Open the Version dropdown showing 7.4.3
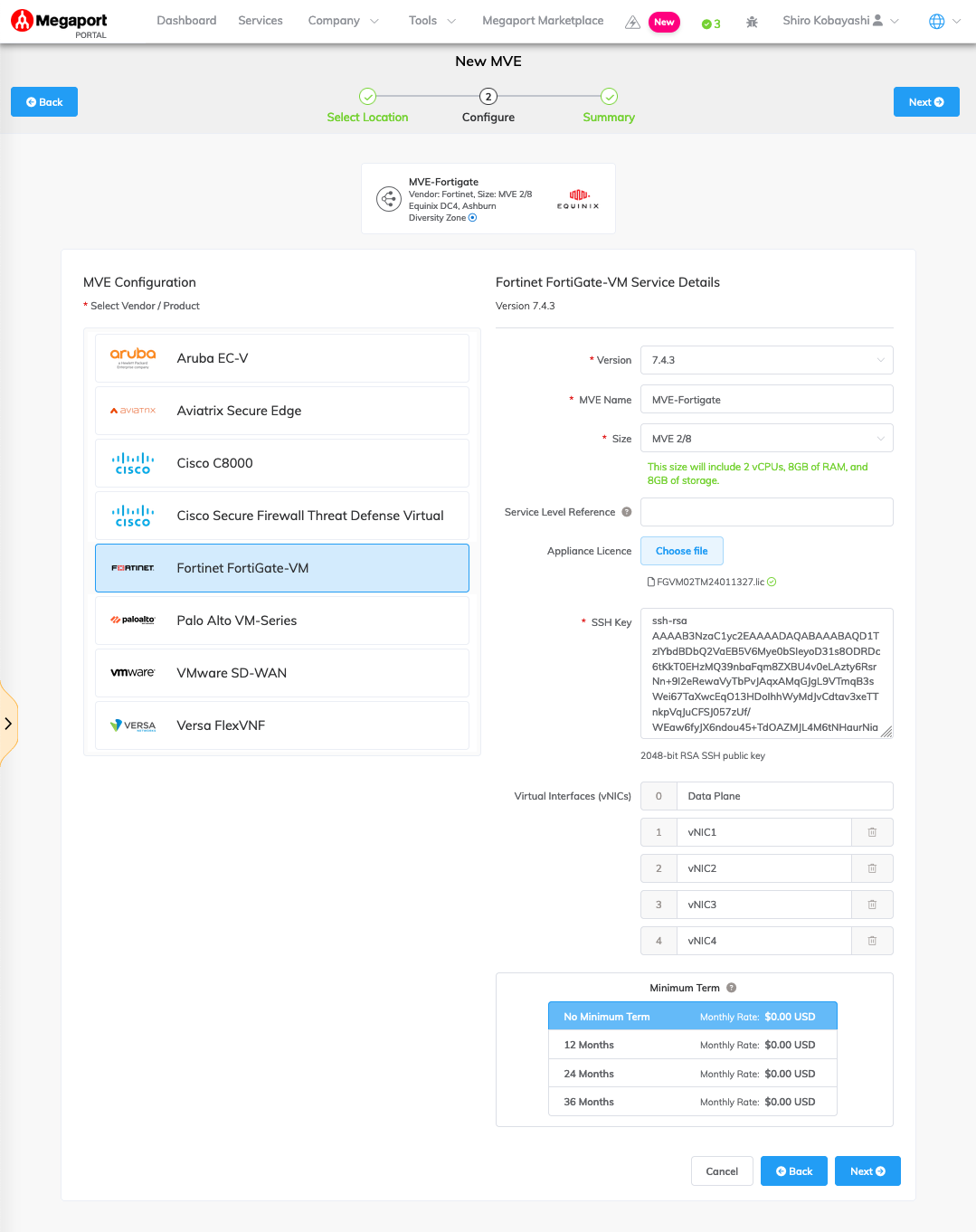Viewport: 976px width, 1232px height. pyautogui.click(x=766, y=360)
